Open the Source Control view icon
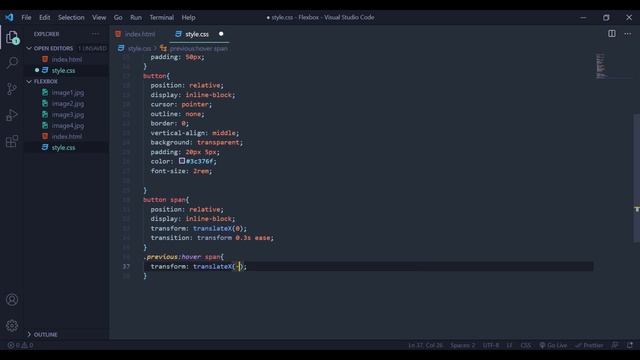640x360 pixels. click(x=12, y=89)
